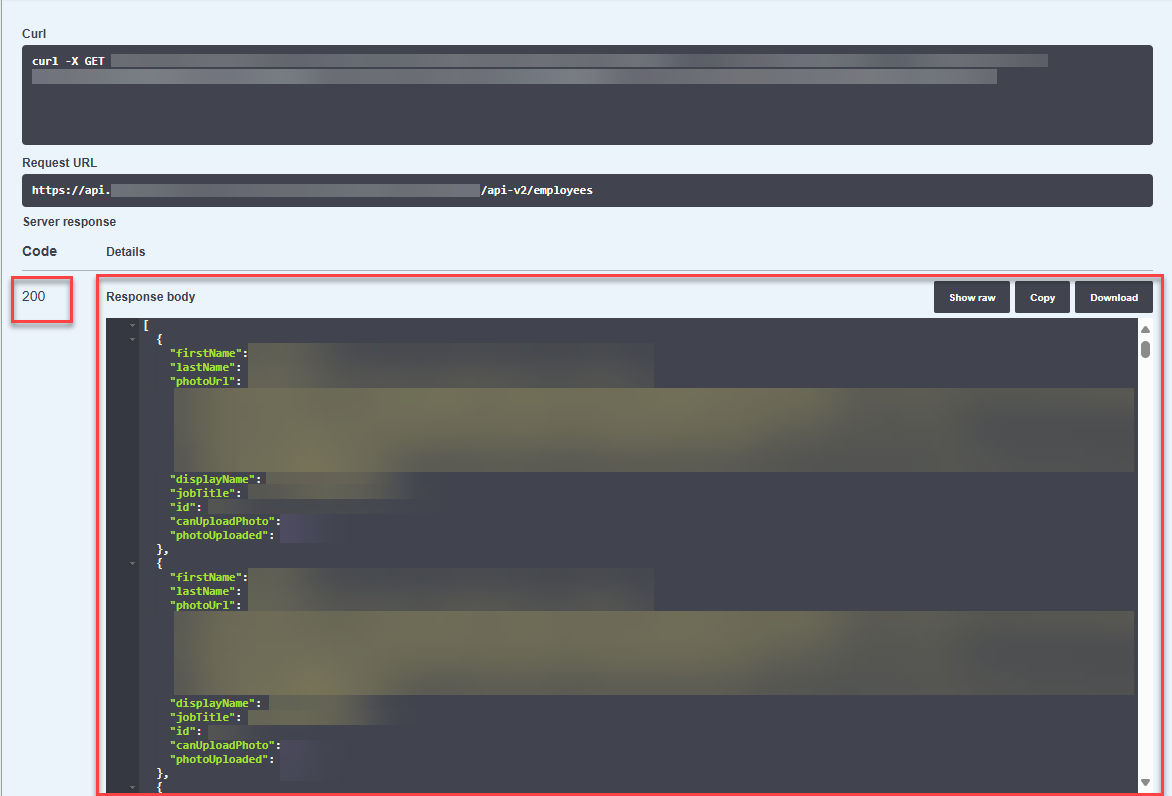Click "firstName" key in the second employee object
The image size is (1172, 796).
coord(206,577)
